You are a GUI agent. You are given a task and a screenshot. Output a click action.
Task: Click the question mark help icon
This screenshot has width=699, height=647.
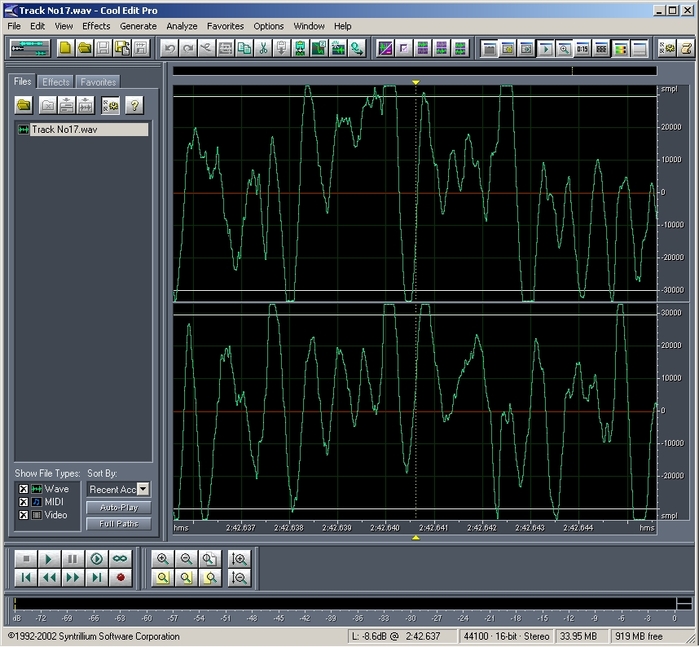click(134, 106)
